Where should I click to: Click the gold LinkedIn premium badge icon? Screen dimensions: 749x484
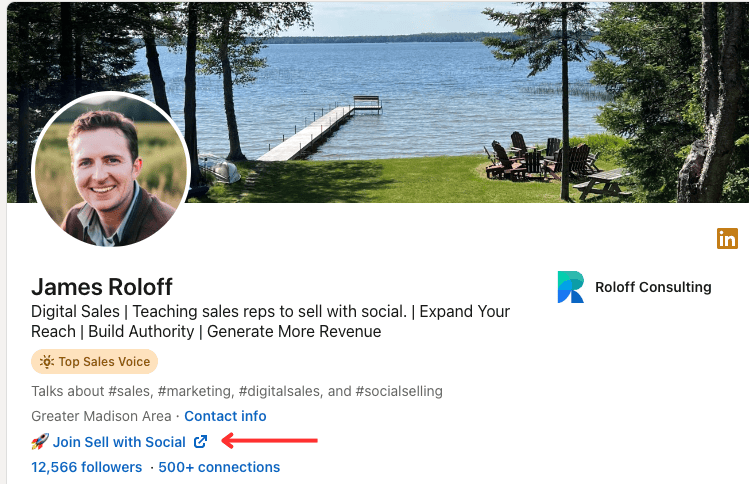(727, 239)
